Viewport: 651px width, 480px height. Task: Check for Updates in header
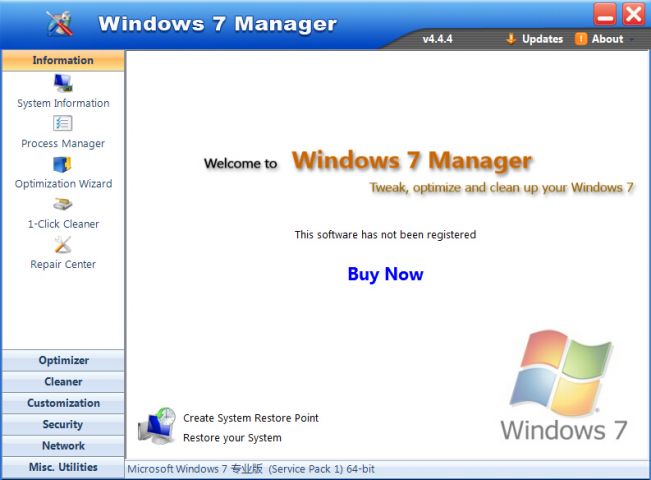pos(542,39)
